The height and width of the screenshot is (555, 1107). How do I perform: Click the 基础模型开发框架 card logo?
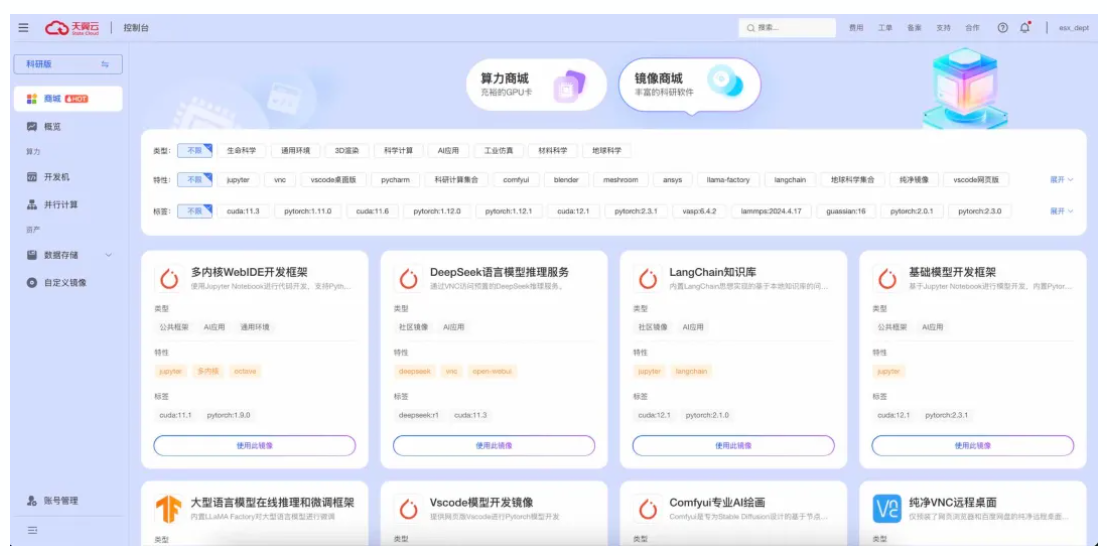[887, 279]
